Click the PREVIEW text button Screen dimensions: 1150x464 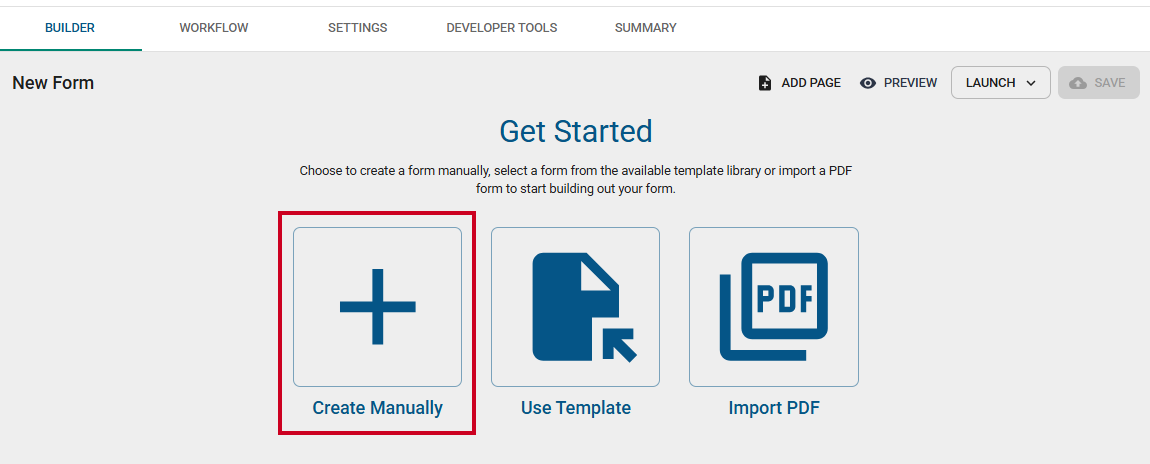(910, 83)
